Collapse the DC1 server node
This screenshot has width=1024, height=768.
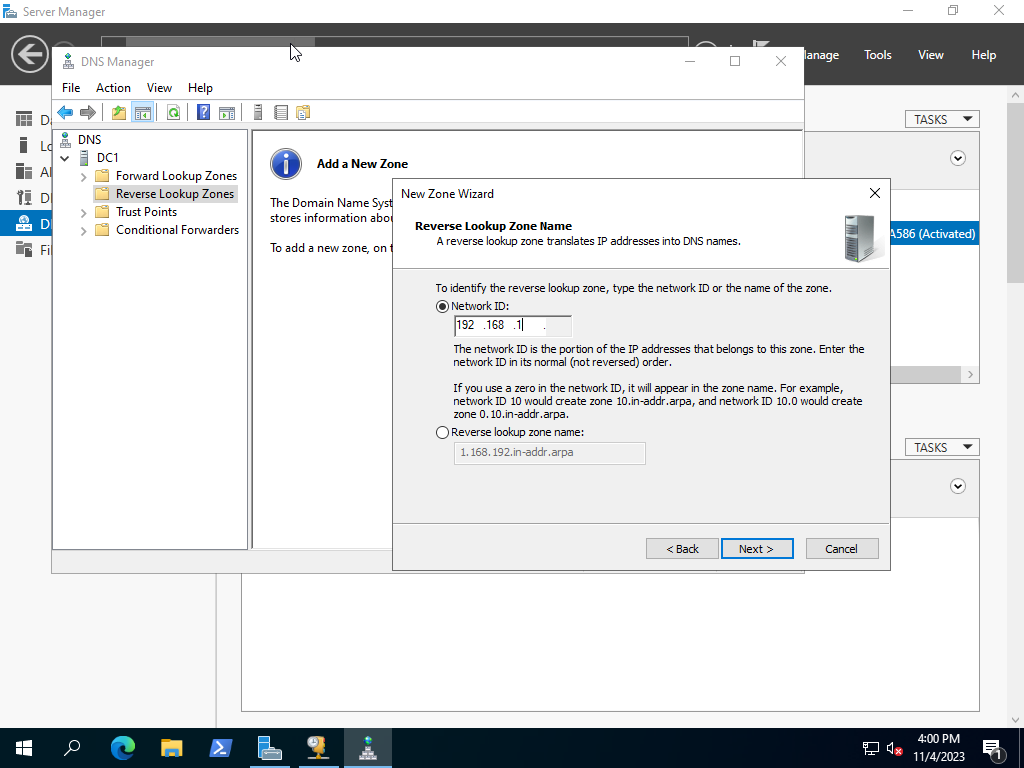click(x=65, y=158)
